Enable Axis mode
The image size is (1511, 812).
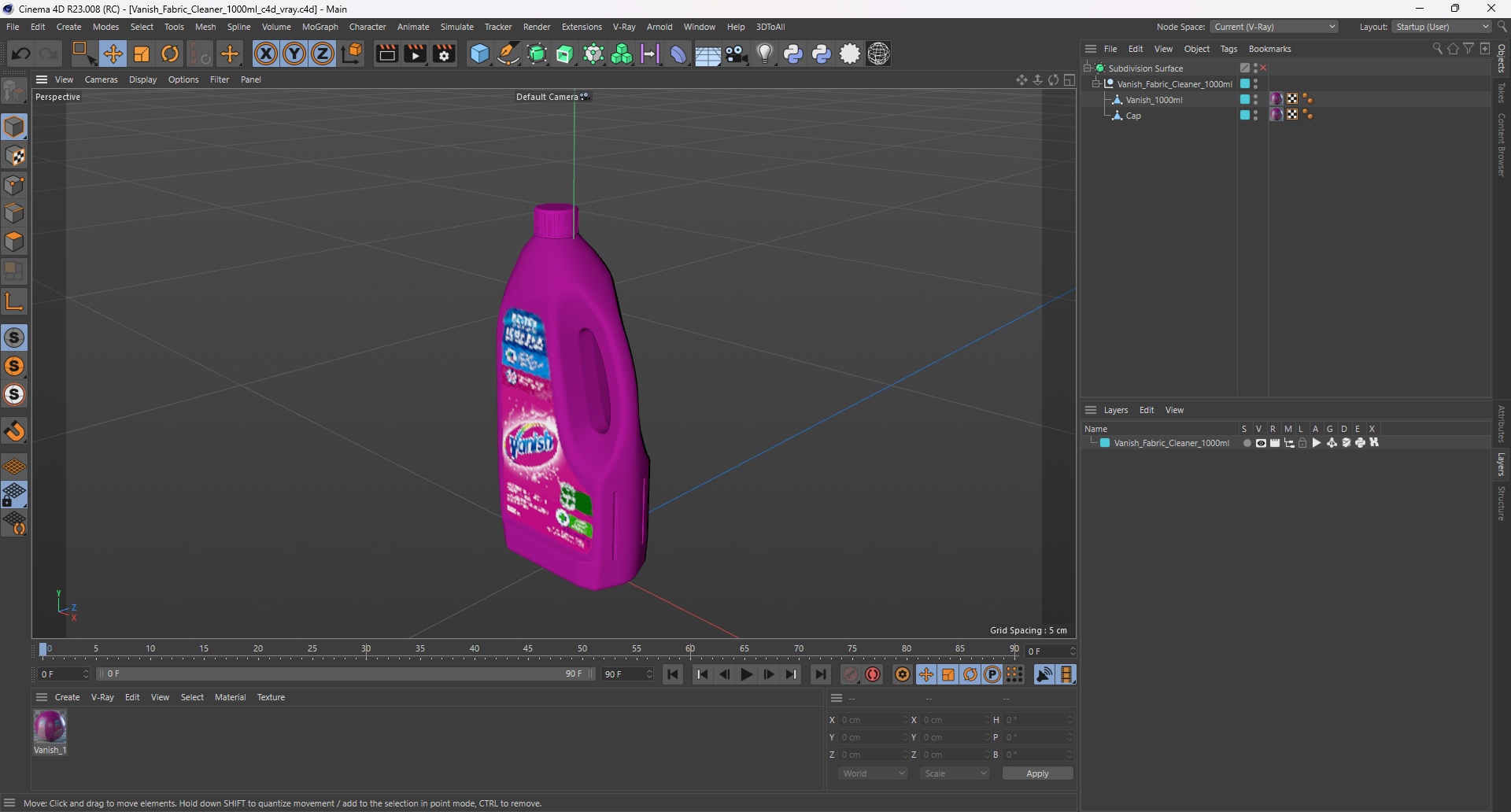point(15,301)
